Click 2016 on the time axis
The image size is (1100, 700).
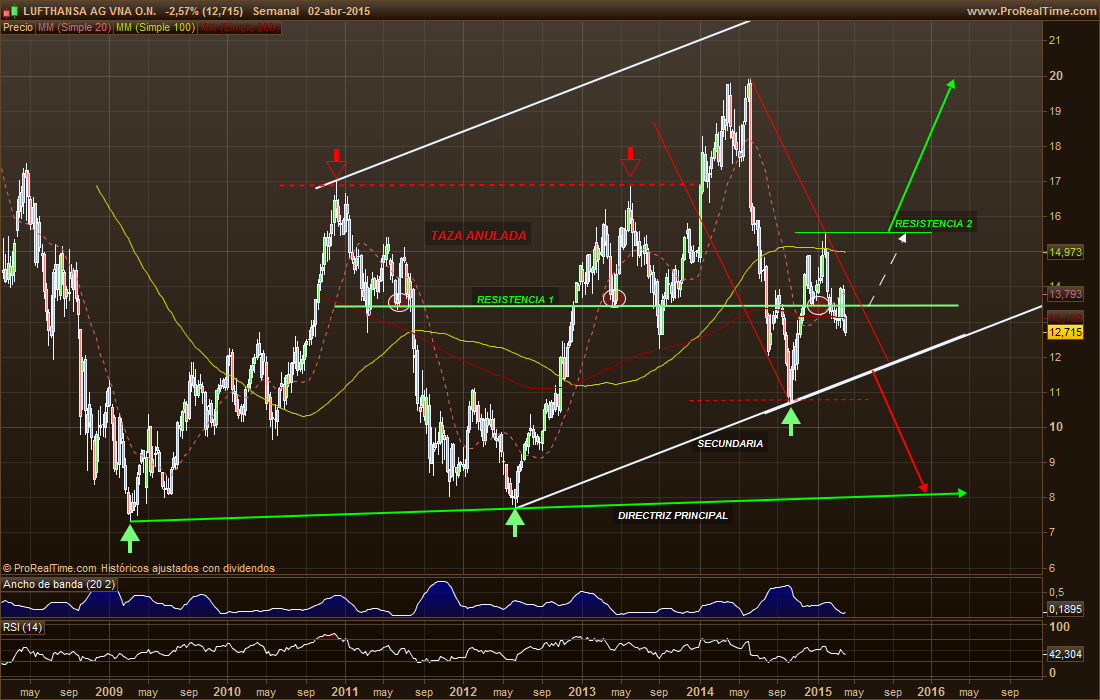931,692
